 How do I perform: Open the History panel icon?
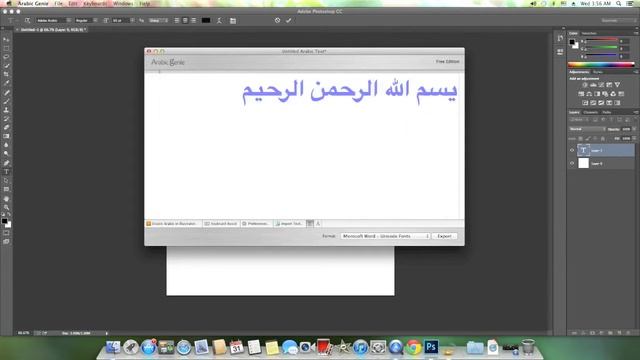[x=560, y=38]
